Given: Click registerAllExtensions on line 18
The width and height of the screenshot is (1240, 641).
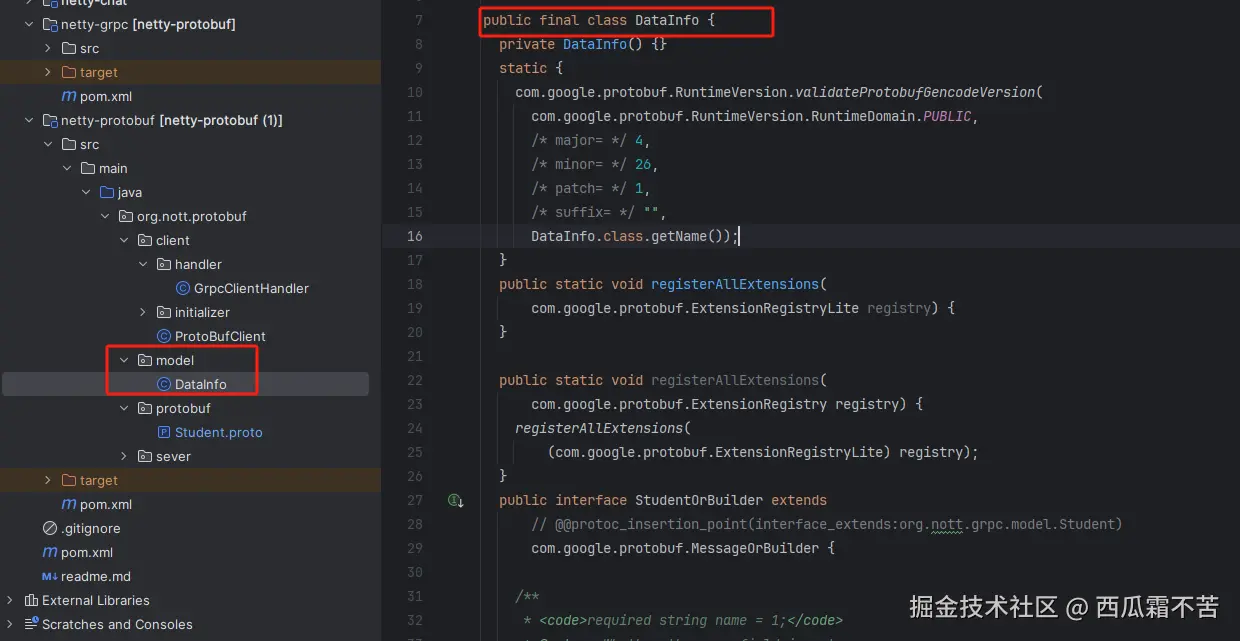Looking at the screenshot, I should (735, 284).
